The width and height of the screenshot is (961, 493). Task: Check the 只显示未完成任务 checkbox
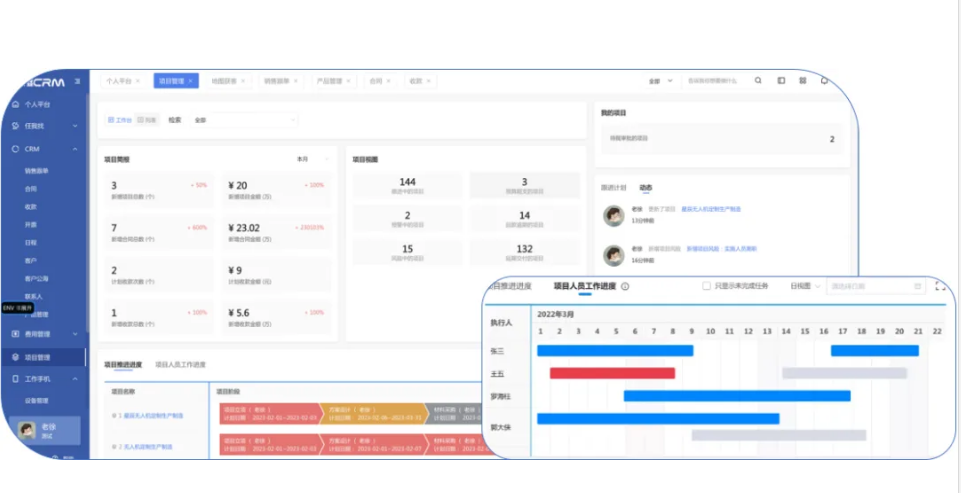pos(706,286)
